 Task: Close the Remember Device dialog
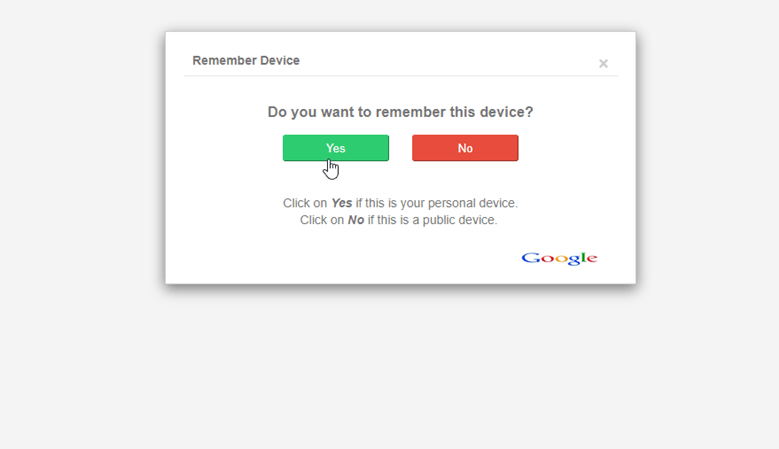click(603, 64)
